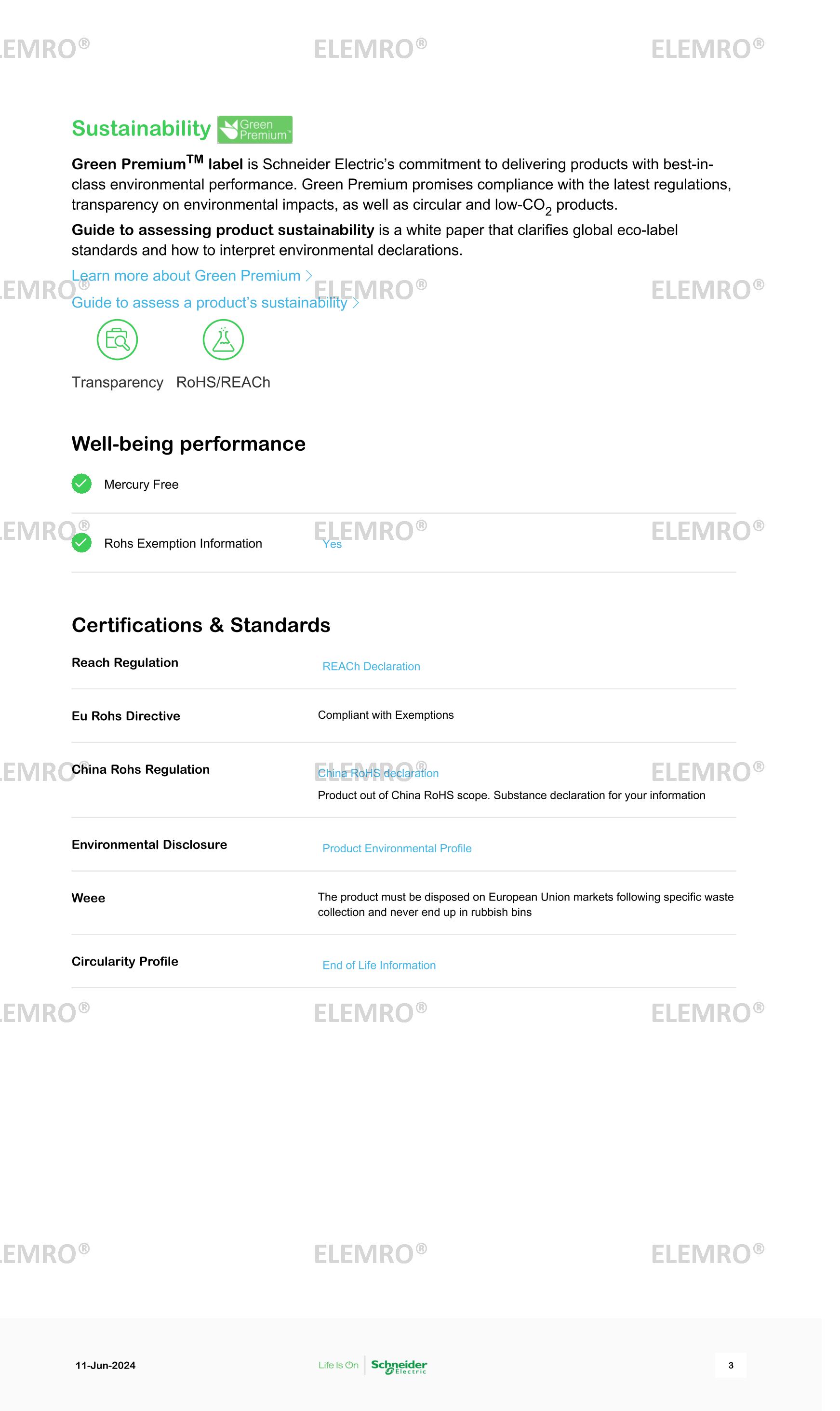Viewport: 840px width, 1411px height.
Task: Click the Schneider Electric logo in footer
Action: click(399, 1366)
